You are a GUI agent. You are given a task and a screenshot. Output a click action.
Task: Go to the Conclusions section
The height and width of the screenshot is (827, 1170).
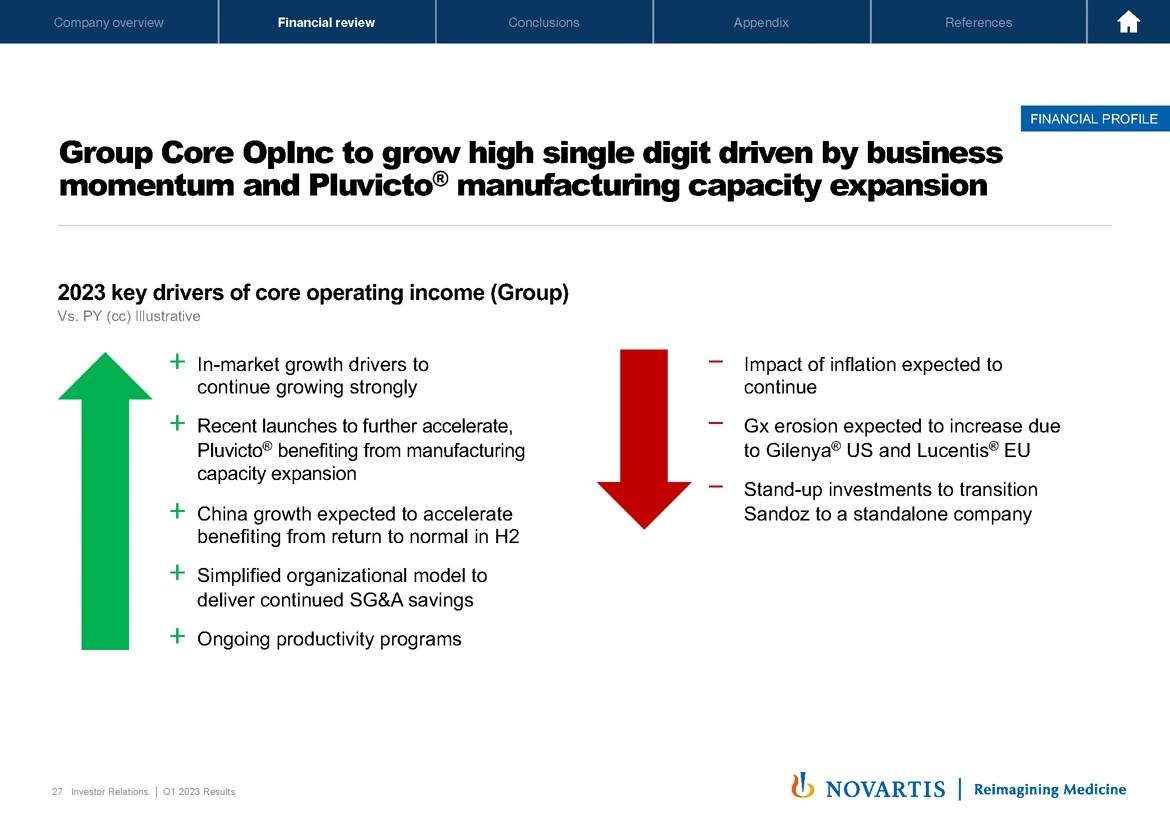click(x=543, y=22)
